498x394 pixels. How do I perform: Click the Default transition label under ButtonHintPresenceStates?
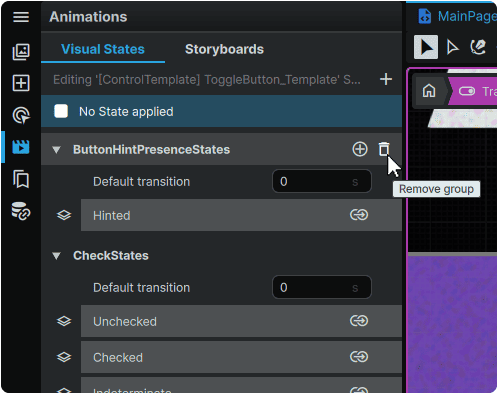pos(141,182)
